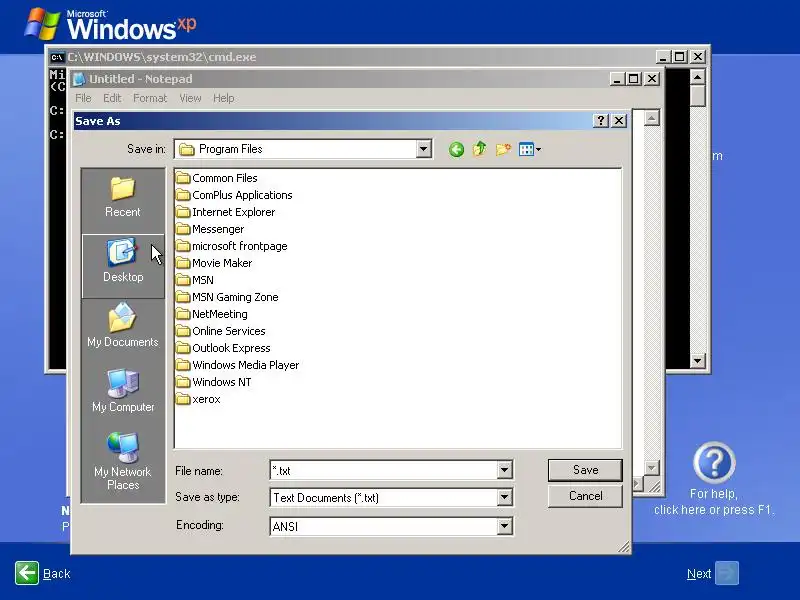Viewport: 800px width, 600px height.
Task: Click Notepad vertical scrollbar down arrow
Action: tap(651, 468)
